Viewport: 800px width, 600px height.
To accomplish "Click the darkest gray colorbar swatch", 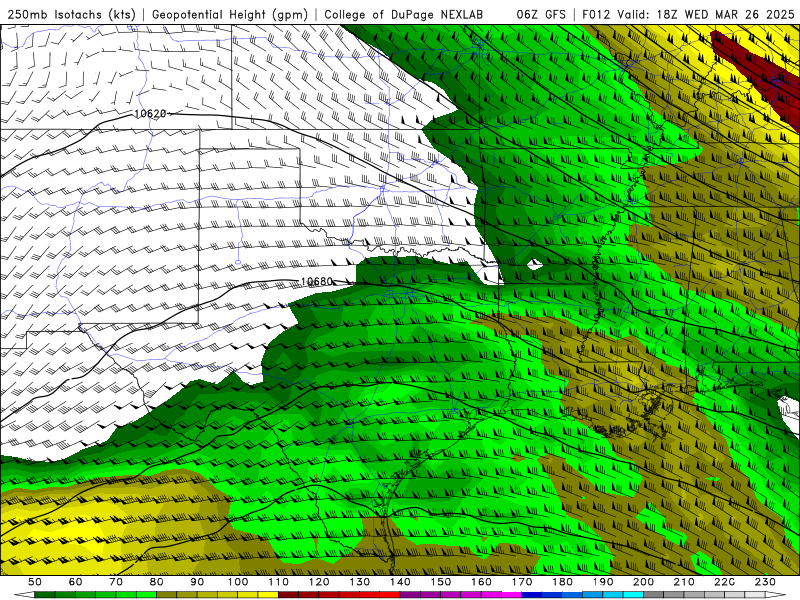I will (x=654, y=595).
